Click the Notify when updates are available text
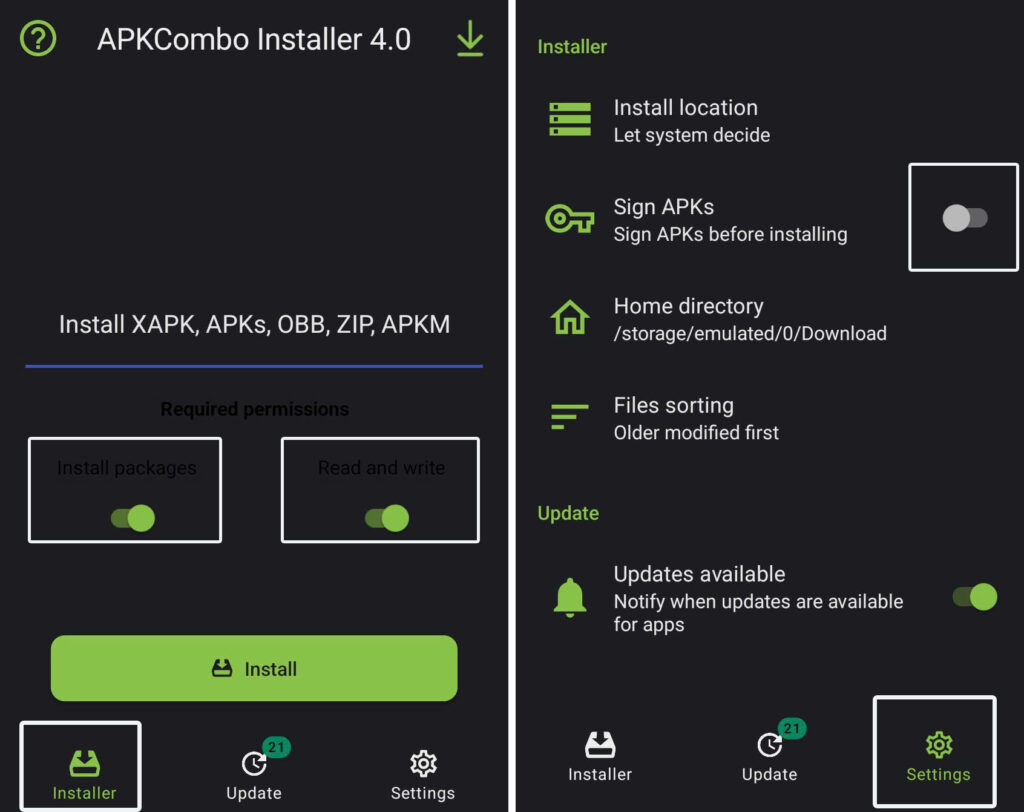The width and height of the screenshot is (1024, 812). coord(758,612)
